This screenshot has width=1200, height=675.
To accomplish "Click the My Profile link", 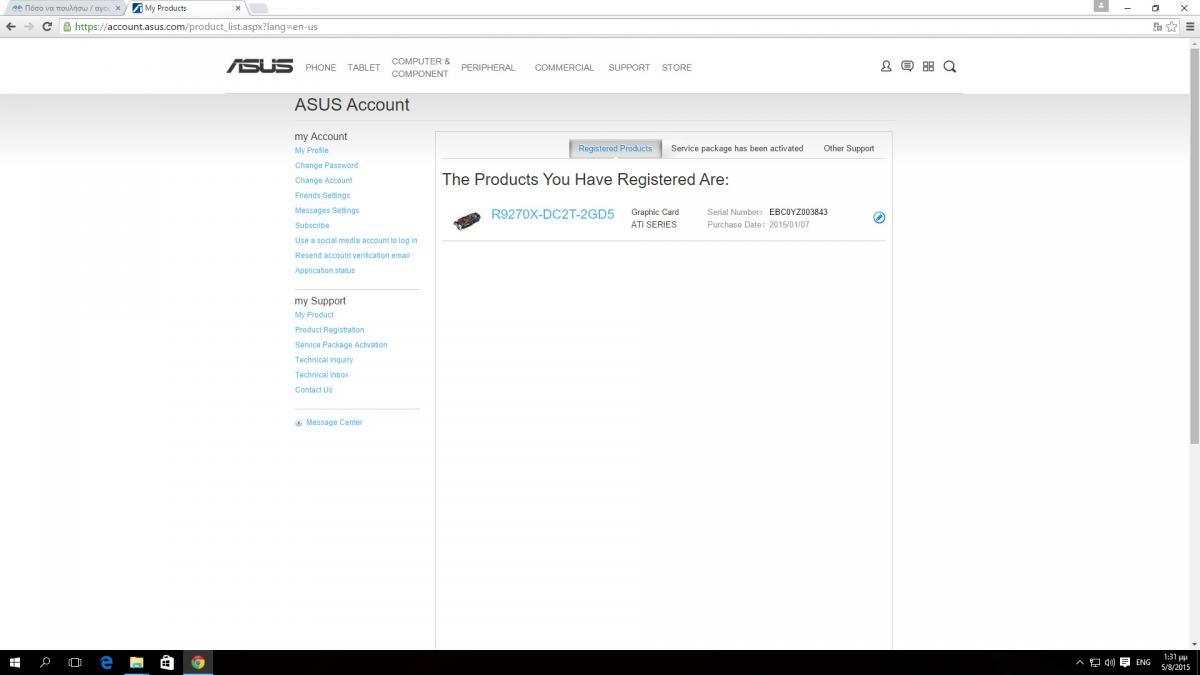I will [312, 151].
